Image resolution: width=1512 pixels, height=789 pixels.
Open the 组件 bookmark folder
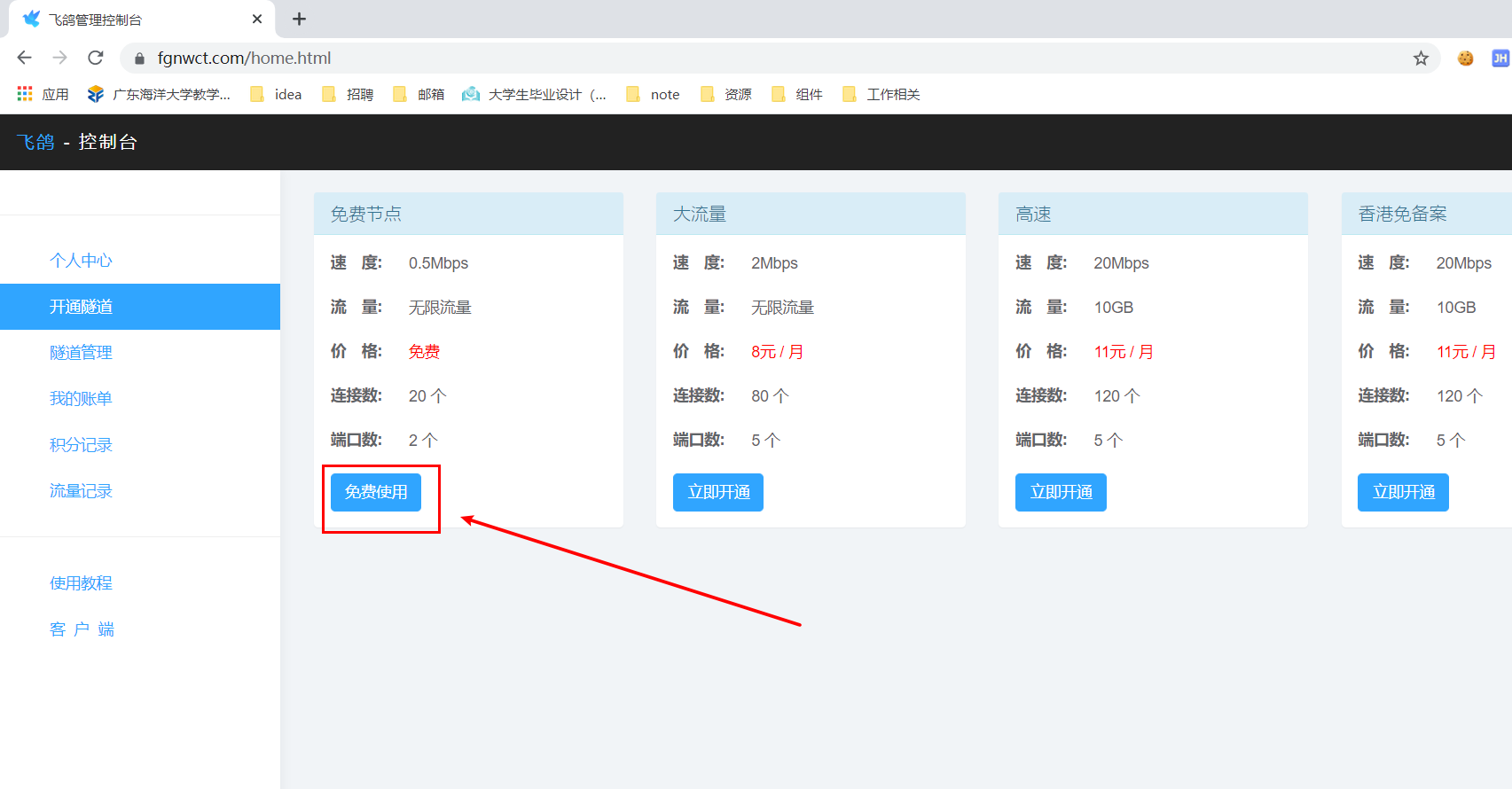pyautogui.click(x=797, y=94)
